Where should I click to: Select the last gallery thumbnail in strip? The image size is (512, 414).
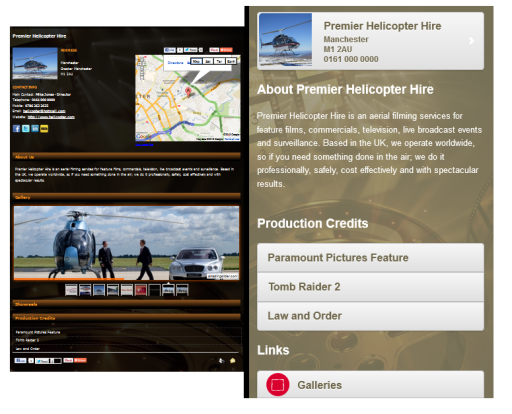pyautogui.click(x=182, y=290)
